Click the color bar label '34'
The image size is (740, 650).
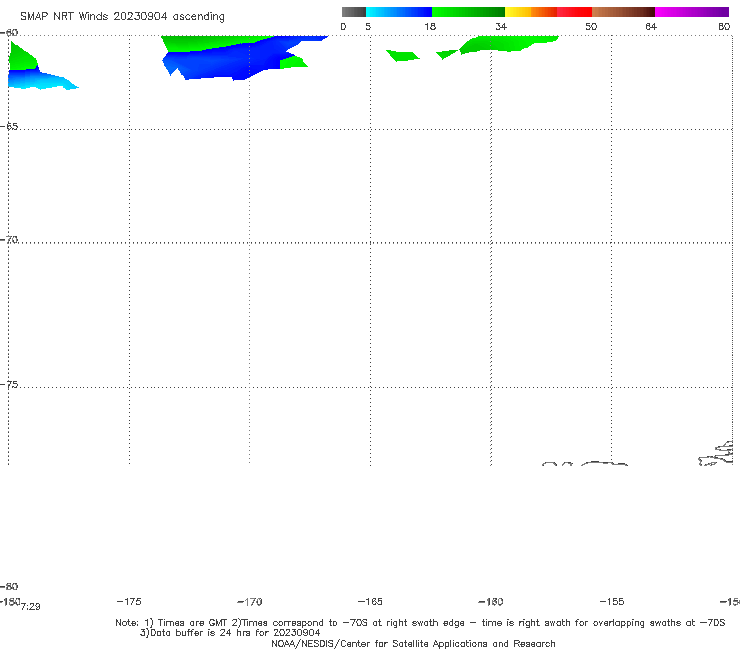(x=501, y=27)
